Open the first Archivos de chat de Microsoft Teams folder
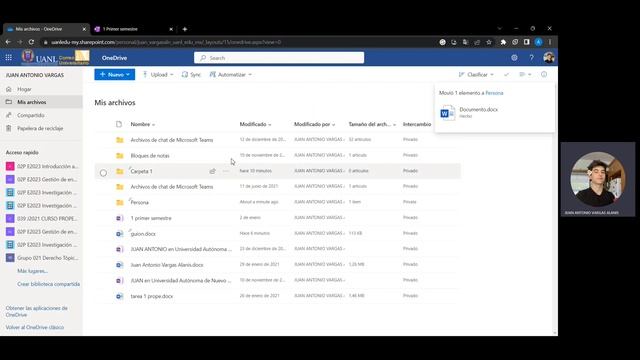The image size is (640, 360). [172, 140]
